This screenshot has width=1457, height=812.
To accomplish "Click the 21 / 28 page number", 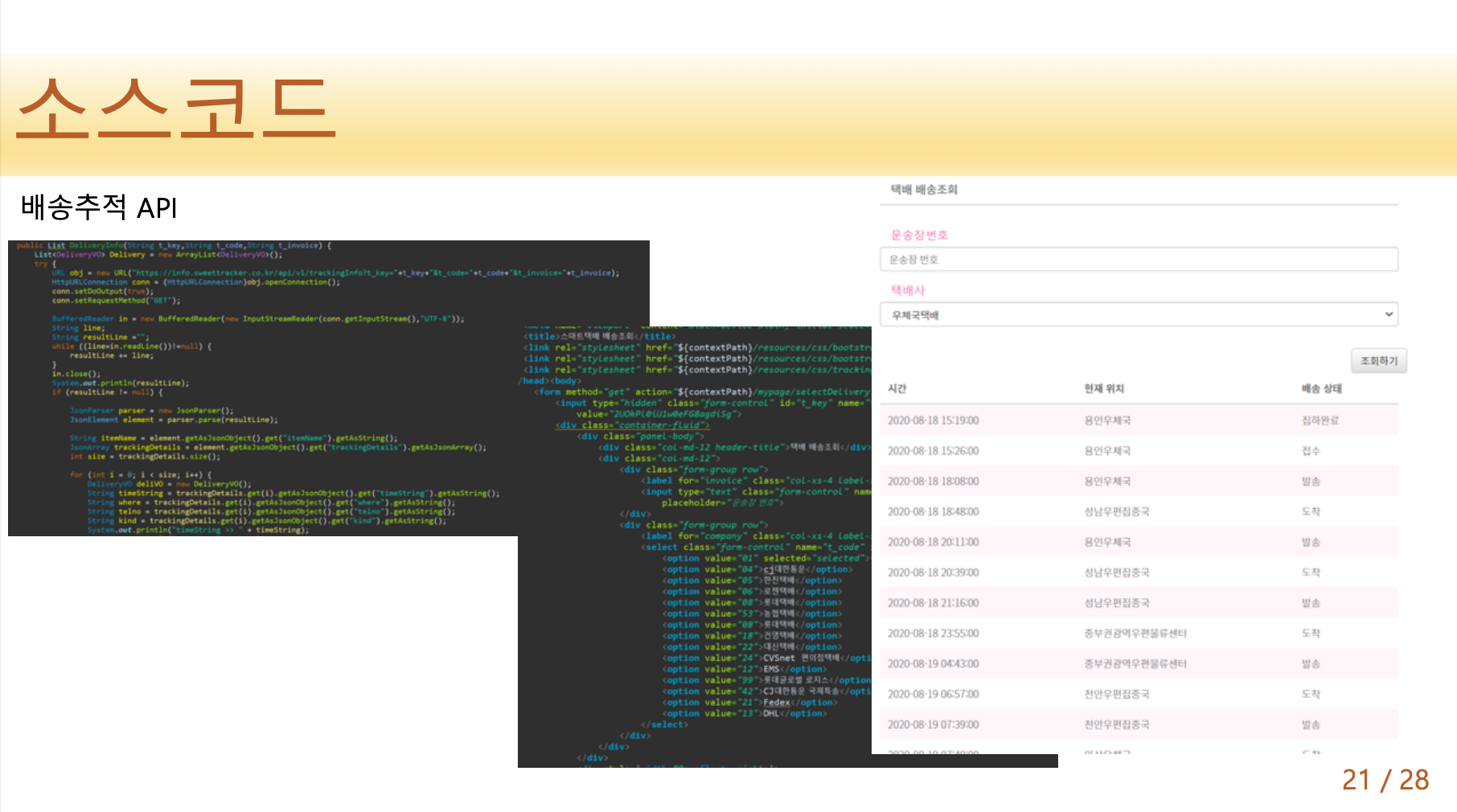I will coord(1385,780).
